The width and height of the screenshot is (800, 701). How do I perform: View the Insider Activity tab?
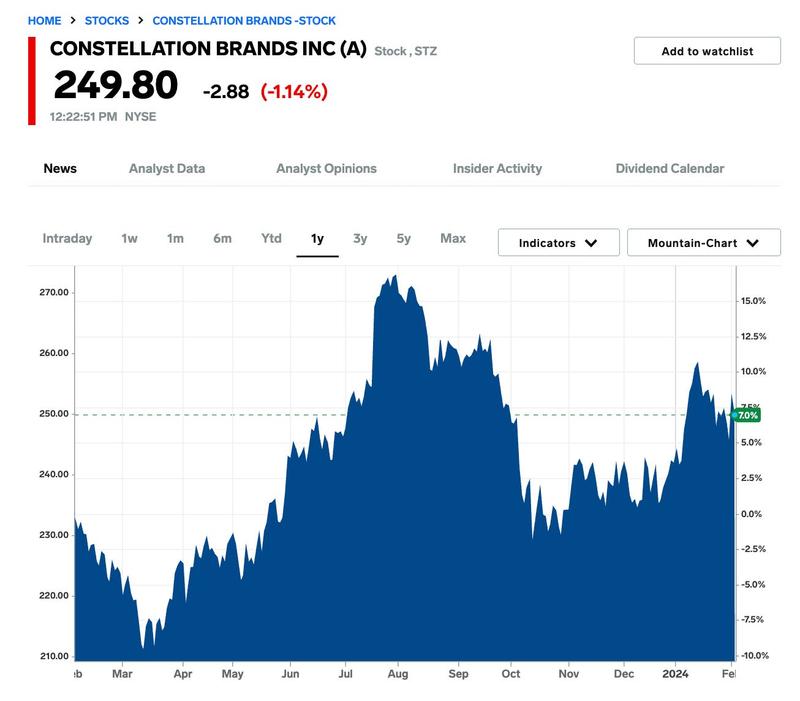tap(497, 168)
